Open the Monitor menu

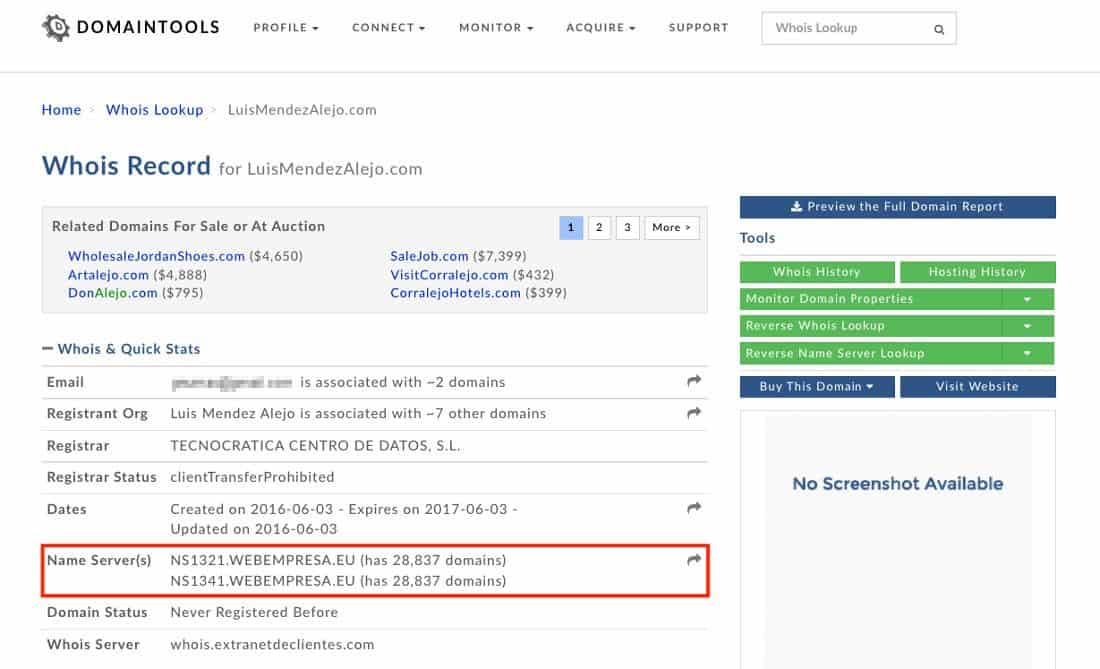point(496,27)
